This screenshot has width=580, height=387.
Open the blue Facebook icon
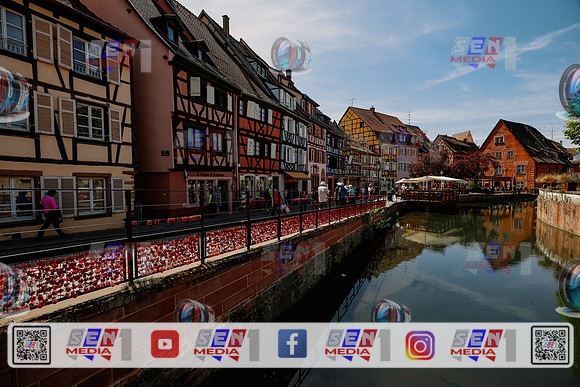[x=292, y=344]
